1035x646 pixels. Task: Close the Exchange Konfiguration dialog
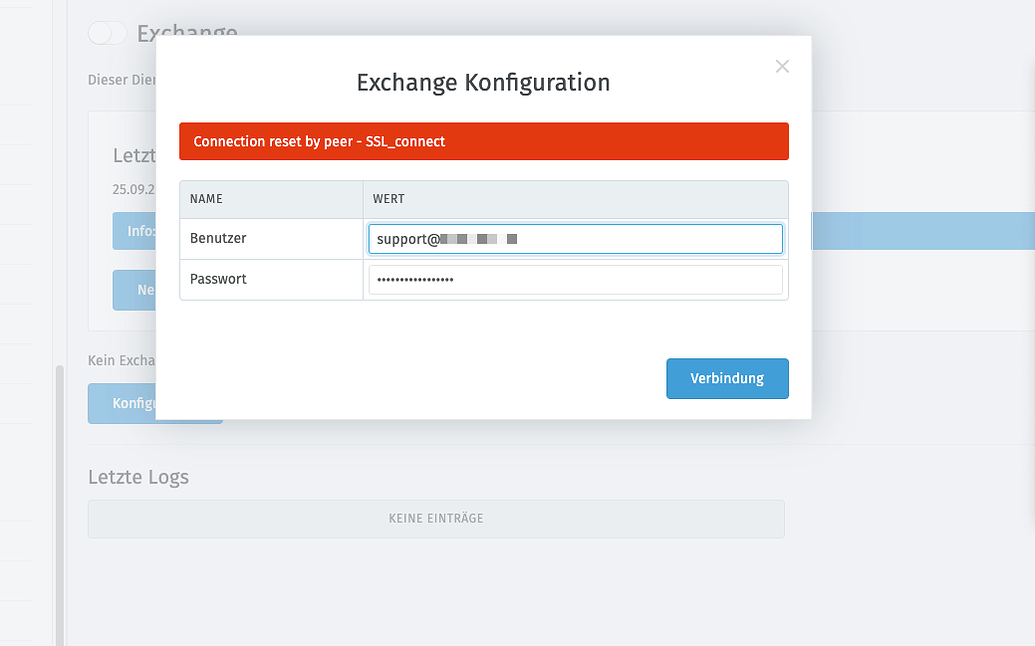coord(782,66)
